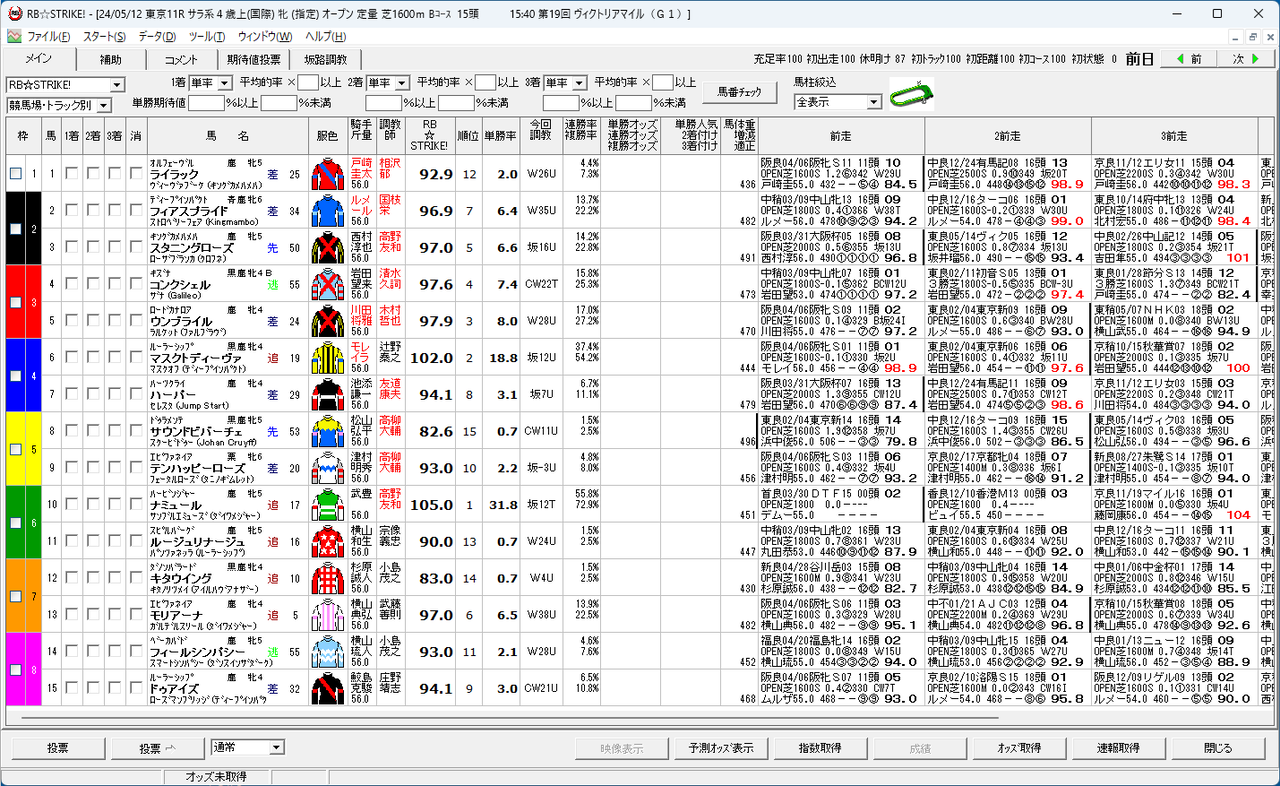
Task: Click the 3着 平均的率 multiplier input box
Action: click(x=663, y=83)
